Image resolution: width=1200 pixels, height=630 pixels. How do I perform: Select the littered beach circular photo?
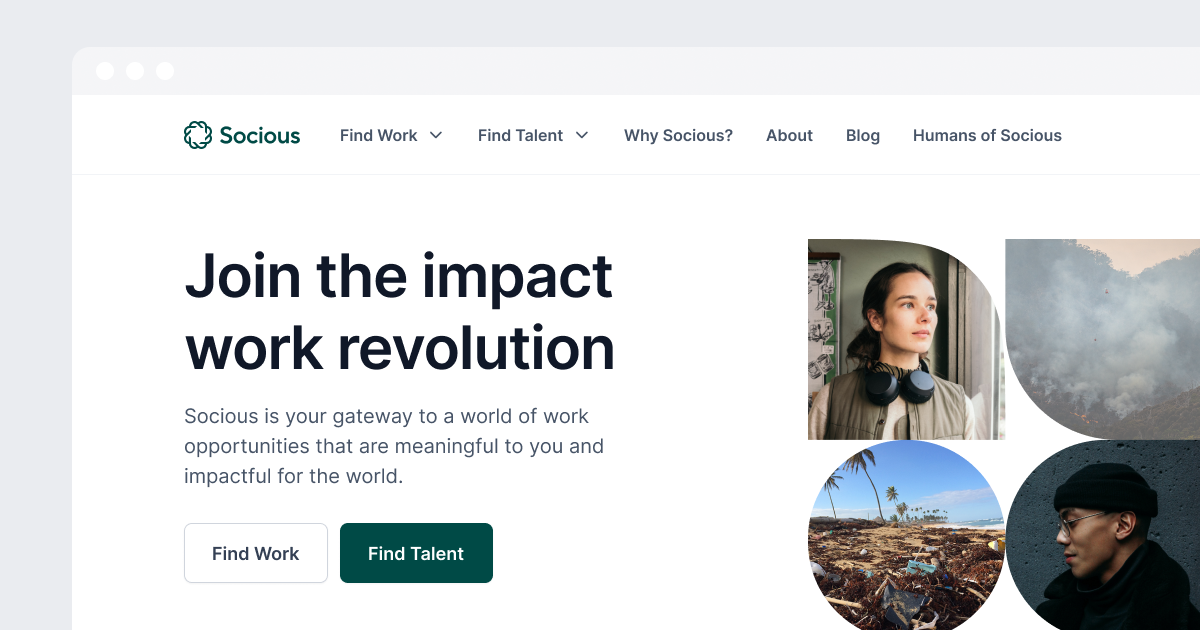tap(906, 536)
